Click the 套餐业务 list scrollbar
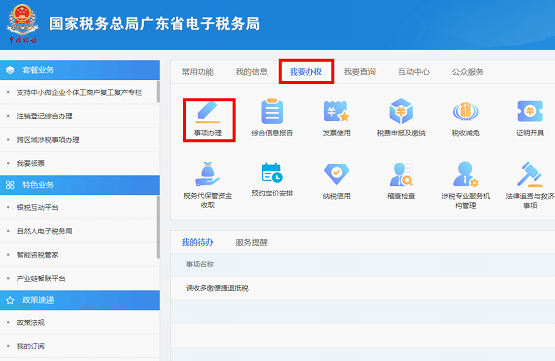The image size is (555, 361). (x=158, y=92)
